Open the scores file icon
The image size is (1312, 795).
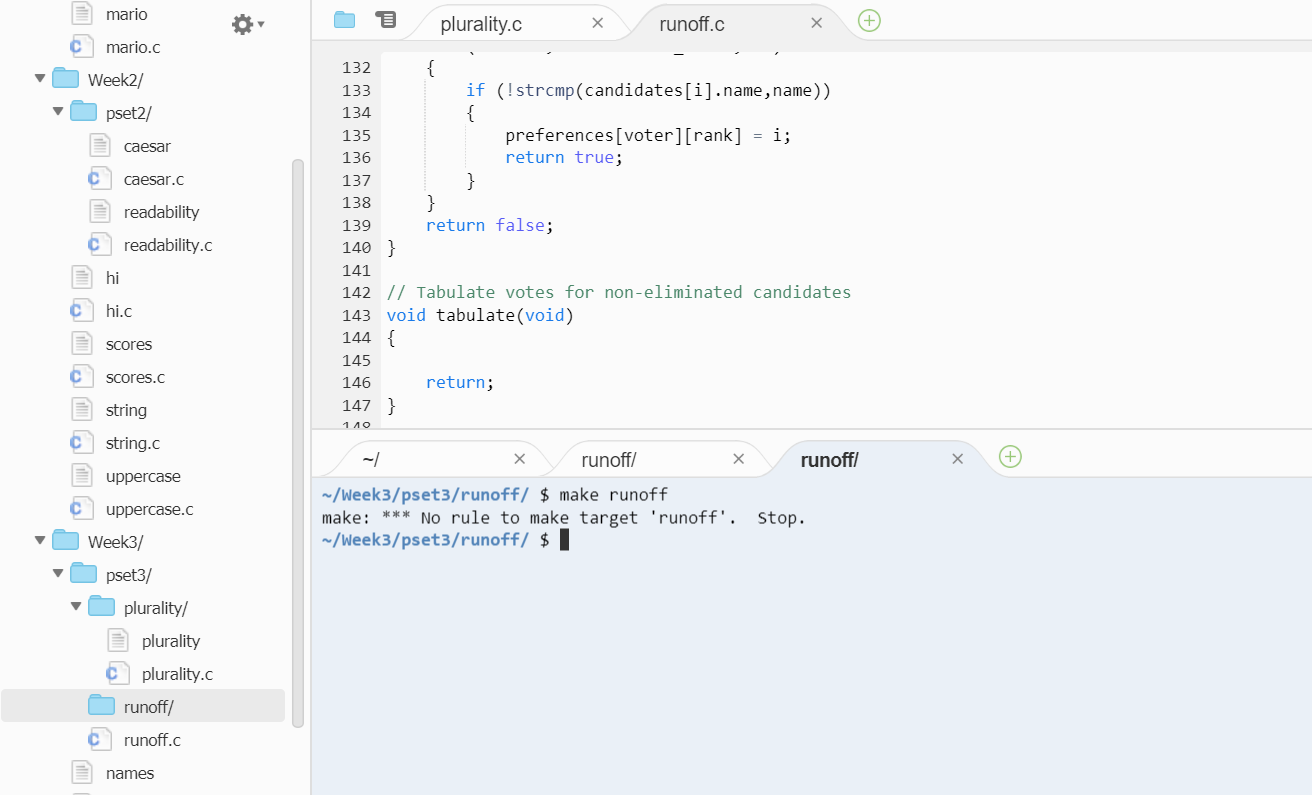click(82, 343)
